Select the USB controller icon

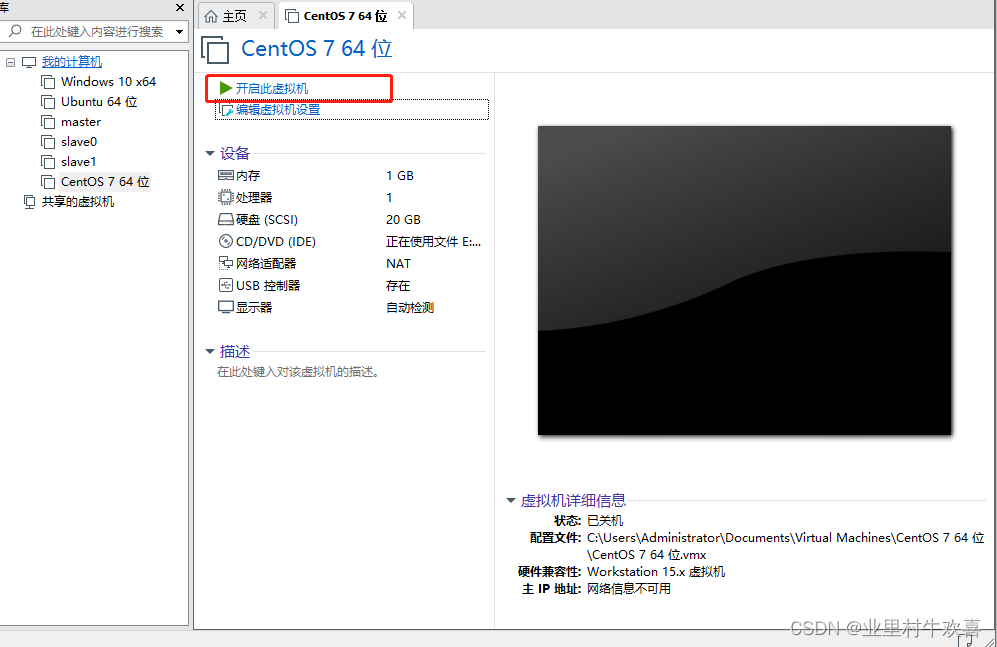226,285
